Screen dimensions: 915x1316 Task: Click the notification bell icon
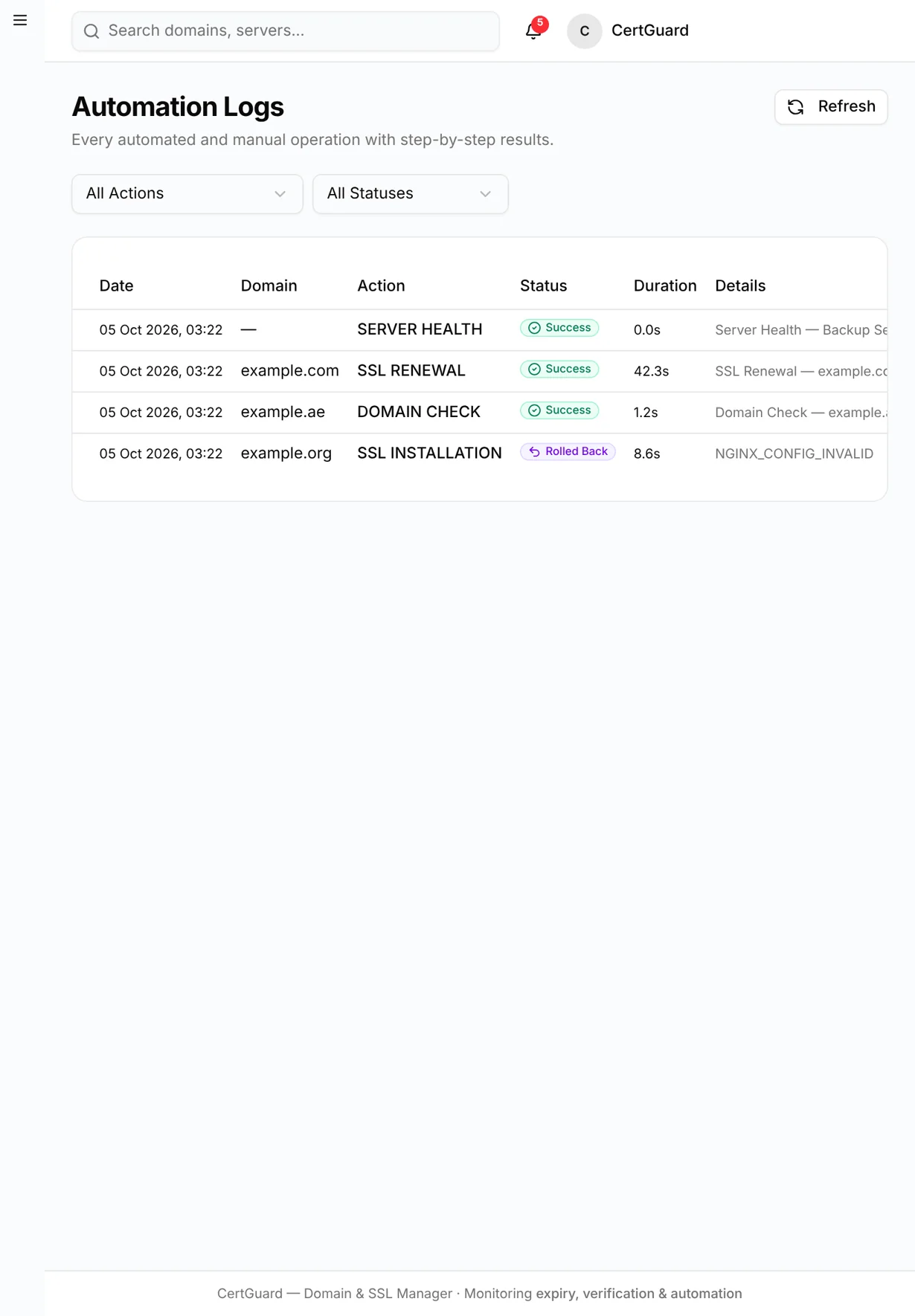533,31
